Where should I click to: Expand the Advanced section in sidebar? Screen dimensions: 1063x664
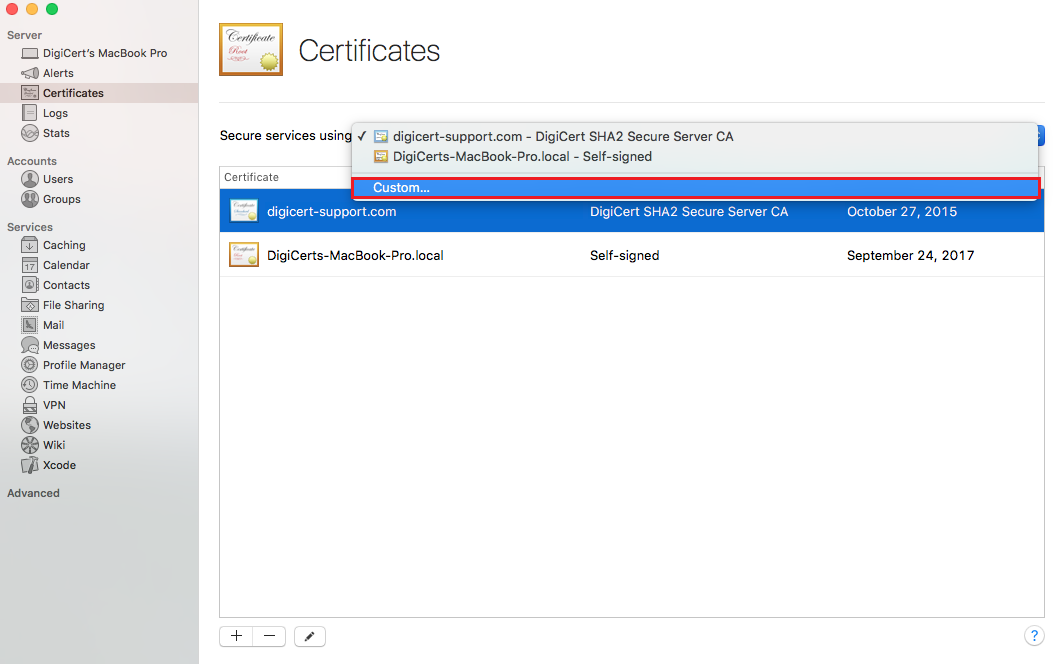[x=33, y=493]
